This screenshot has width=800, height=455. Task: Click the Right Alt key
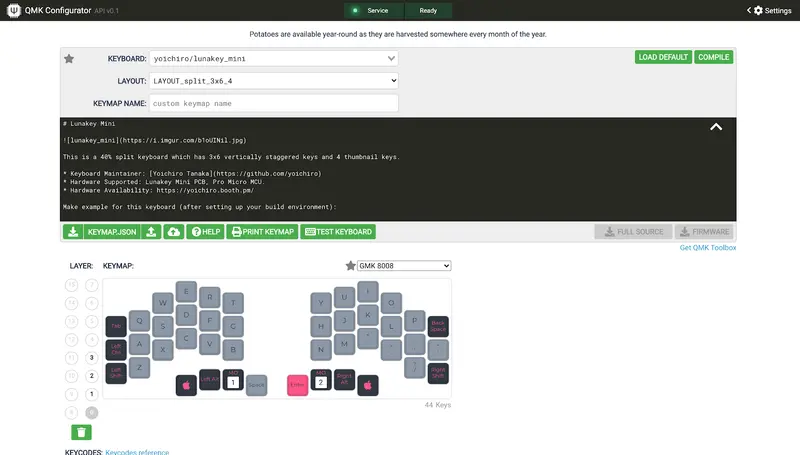[344, 380]
